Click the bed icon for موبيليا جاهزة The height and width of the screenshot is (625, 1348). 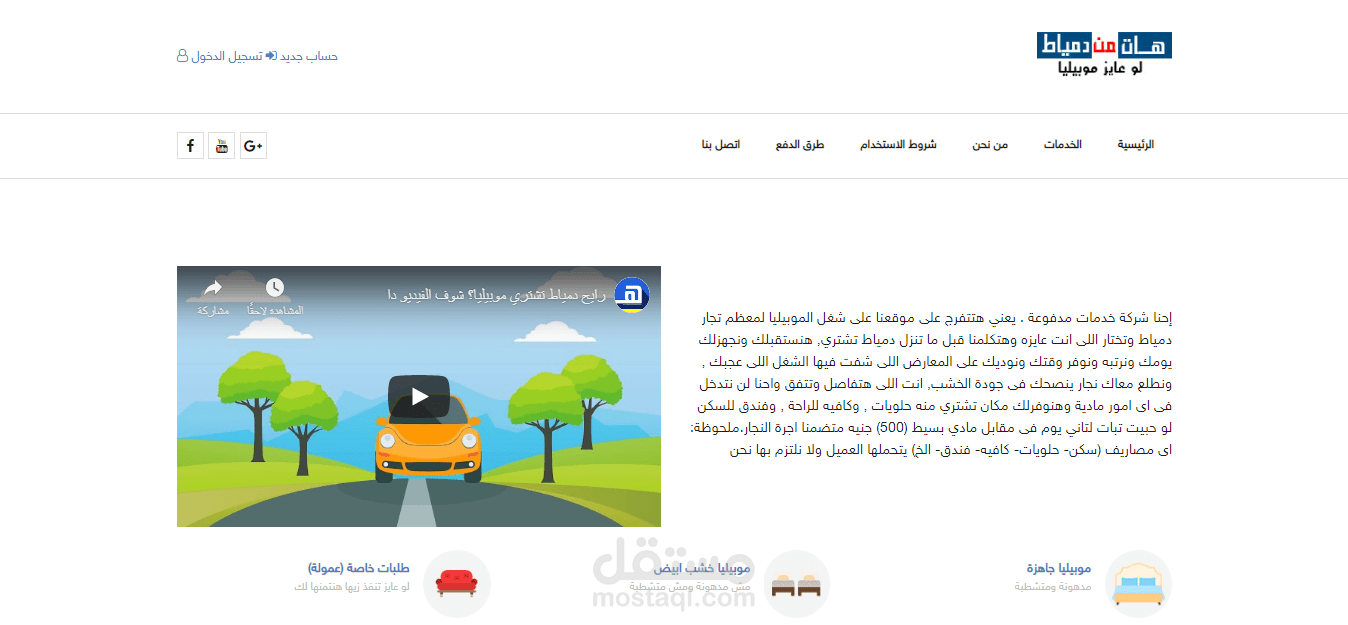pyautogui.click(x=1138, y=584)
